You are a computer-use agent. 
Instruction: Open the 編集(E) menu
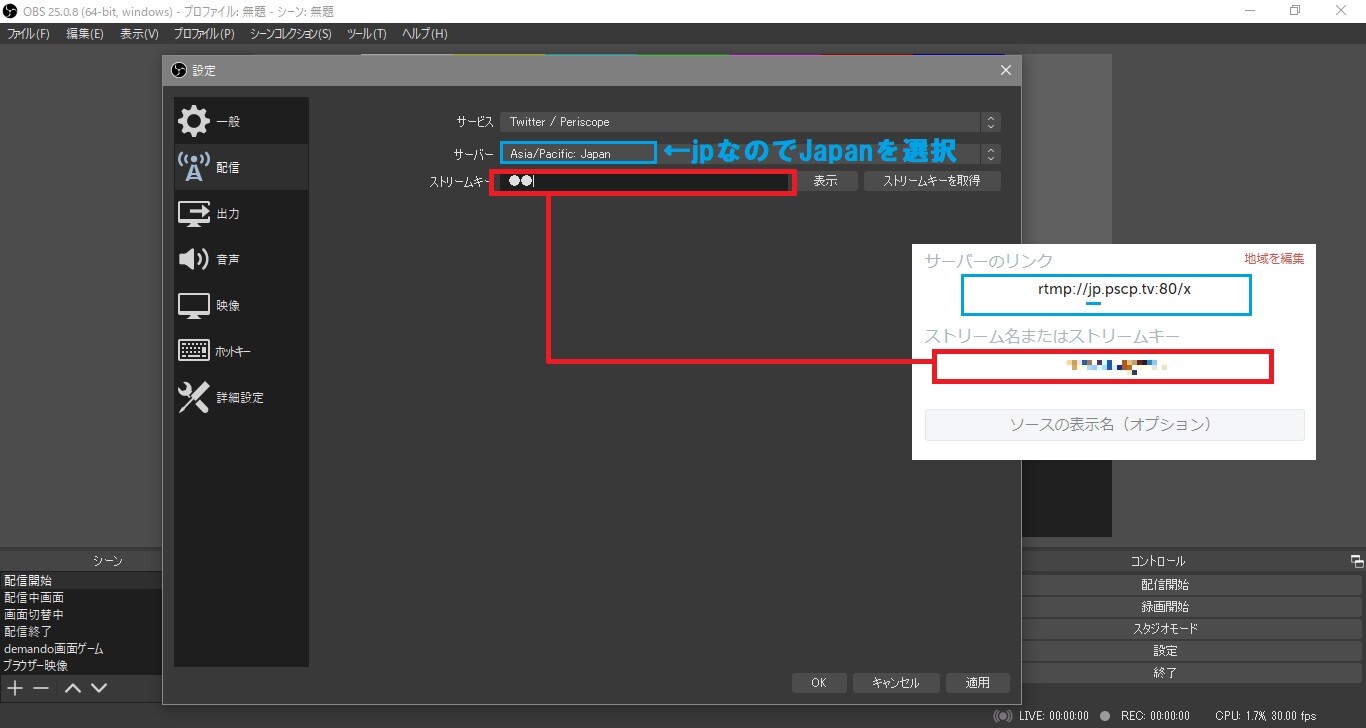click(85, 34)
